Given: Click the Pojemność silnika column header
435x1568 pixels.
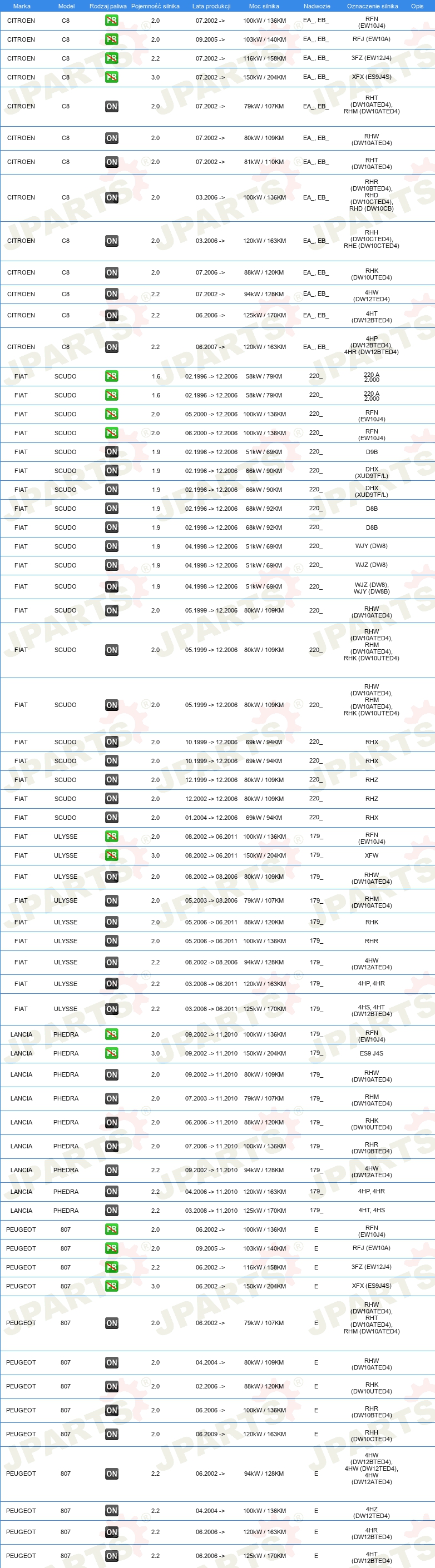Looking at the screenshot, I should (x=155, y=6).
